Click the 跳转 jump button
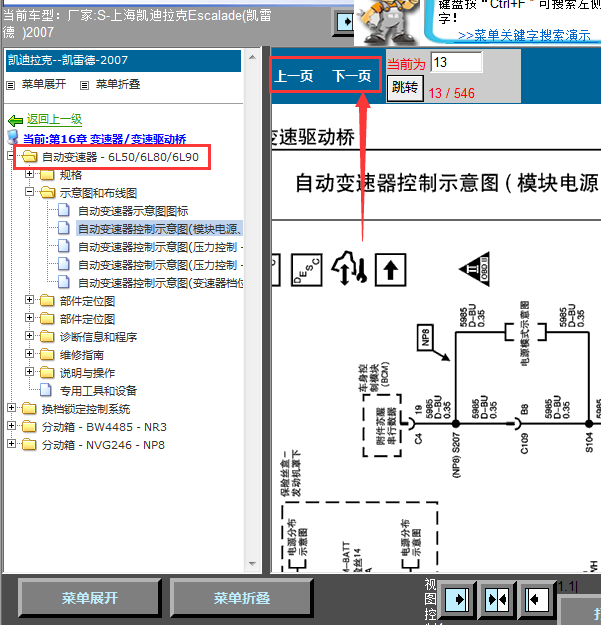 pos(405,87)
